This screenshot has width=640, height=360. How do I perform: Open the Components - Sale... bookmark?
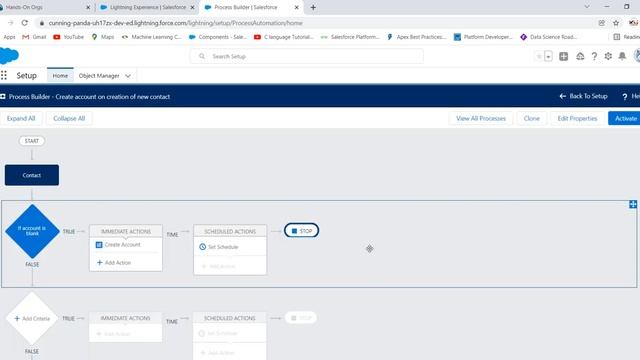218,37
